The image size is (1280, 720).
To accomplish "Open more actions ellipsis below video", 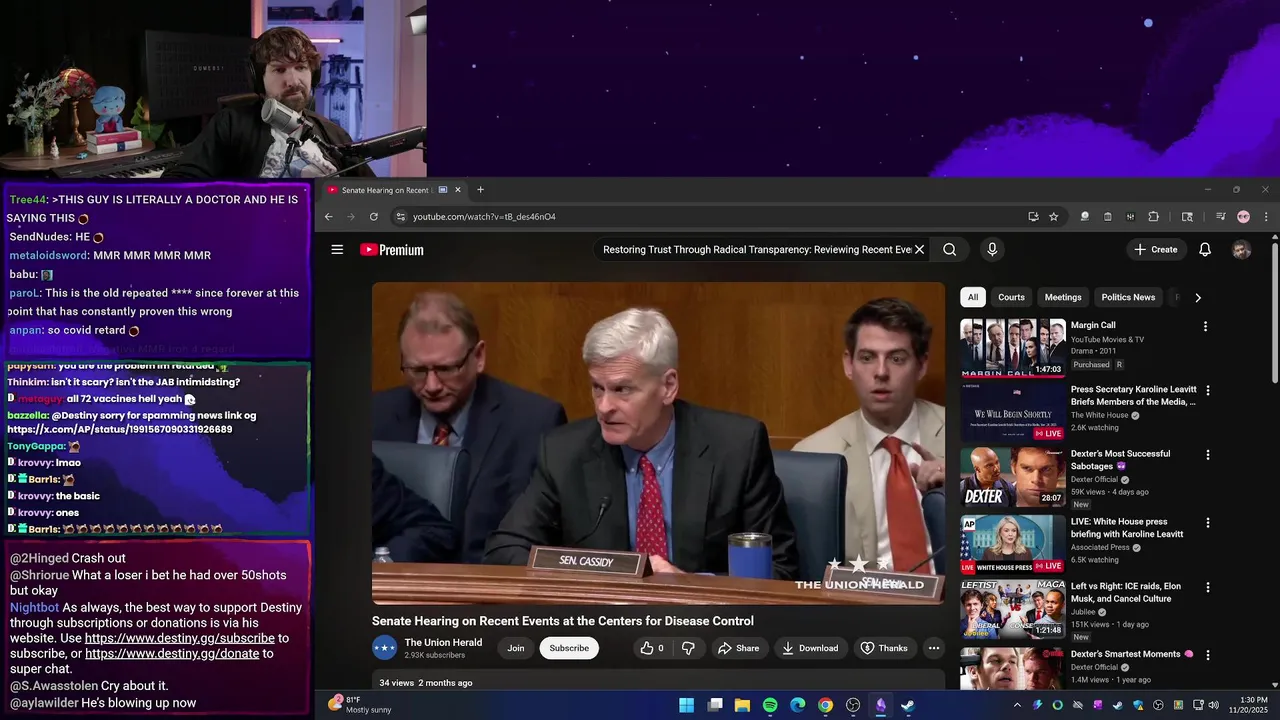I will (934, 648).
